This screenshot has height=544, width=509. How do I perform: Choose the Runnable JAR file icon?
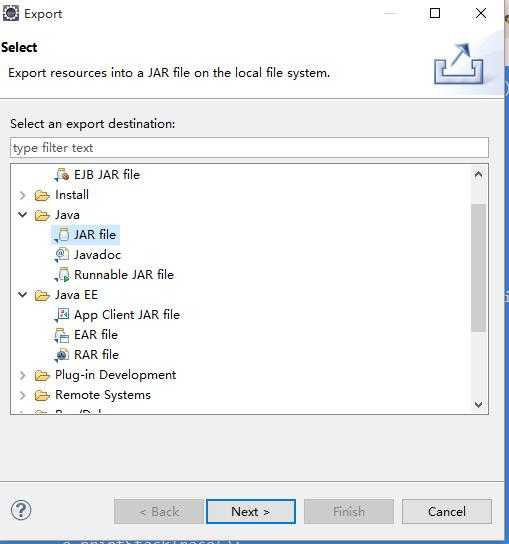(63, 275)
